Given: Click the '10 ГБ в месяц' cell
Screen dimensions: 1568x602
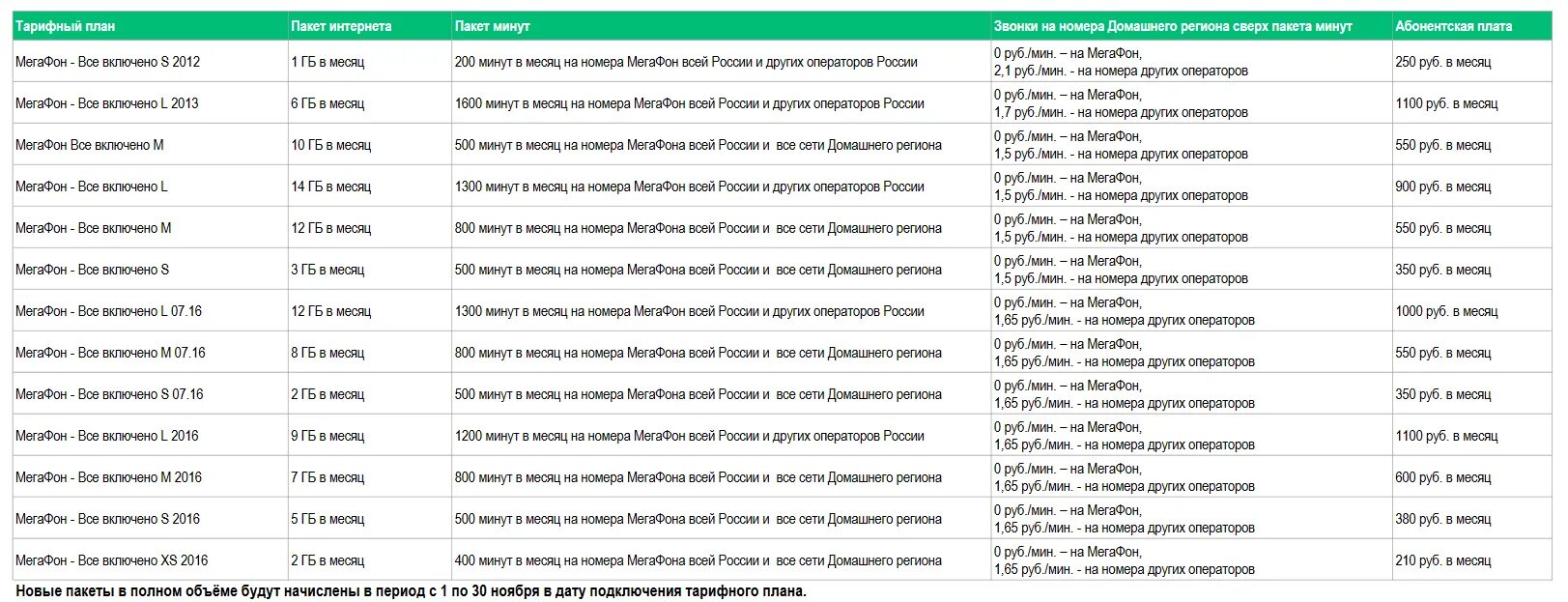Looking at the screenshot, I should point(370,145).
